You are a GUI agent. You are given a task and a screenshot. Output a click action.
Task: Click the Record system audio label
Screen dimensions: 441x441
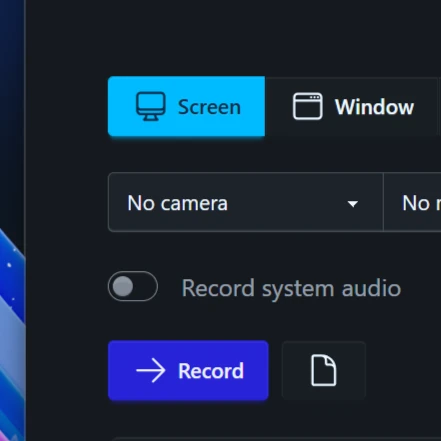291,288
